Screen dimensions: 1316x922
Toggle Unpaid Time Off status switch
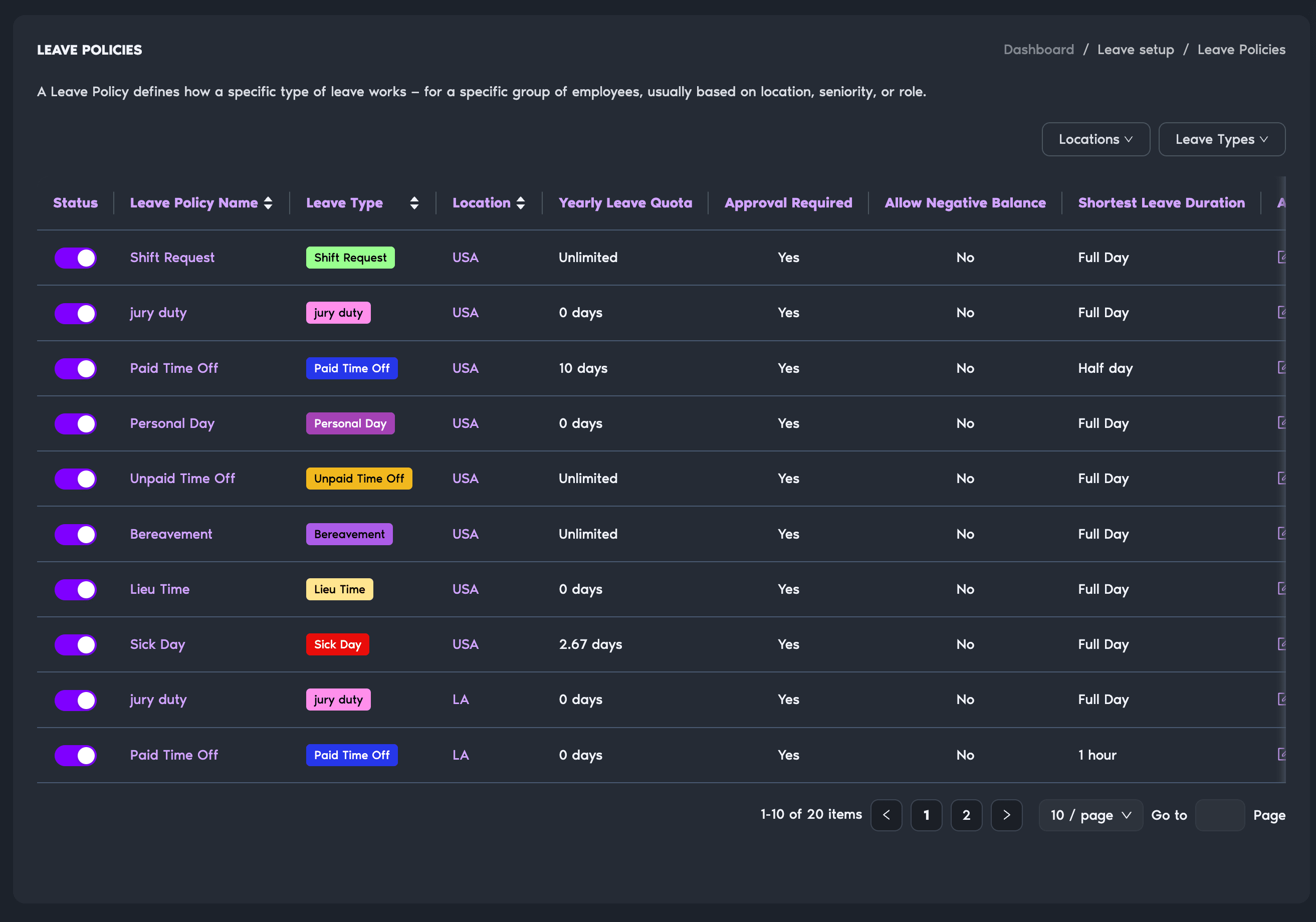coord(76,479)
